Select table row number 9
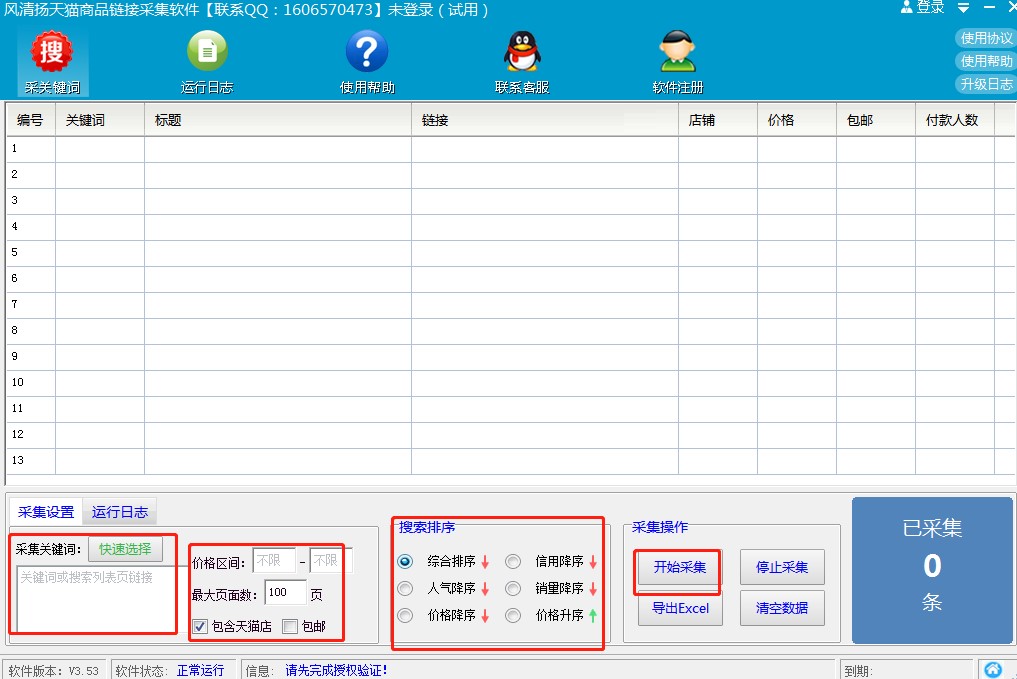Screen dimensions: 1017x679 click(510, 357)
